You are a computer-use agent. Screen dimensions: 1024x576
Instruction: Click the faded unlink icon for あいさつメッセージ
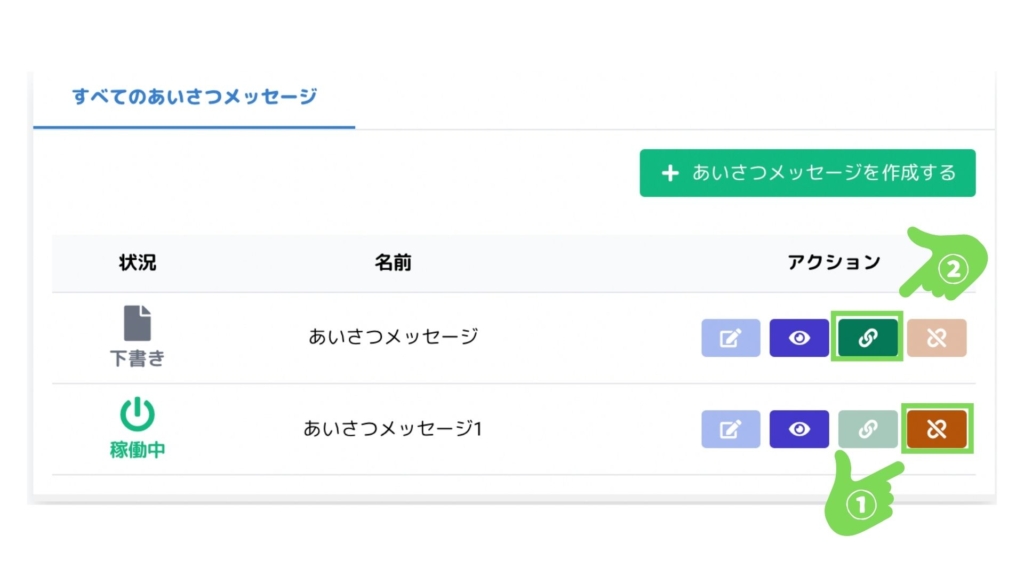point(936,338)
